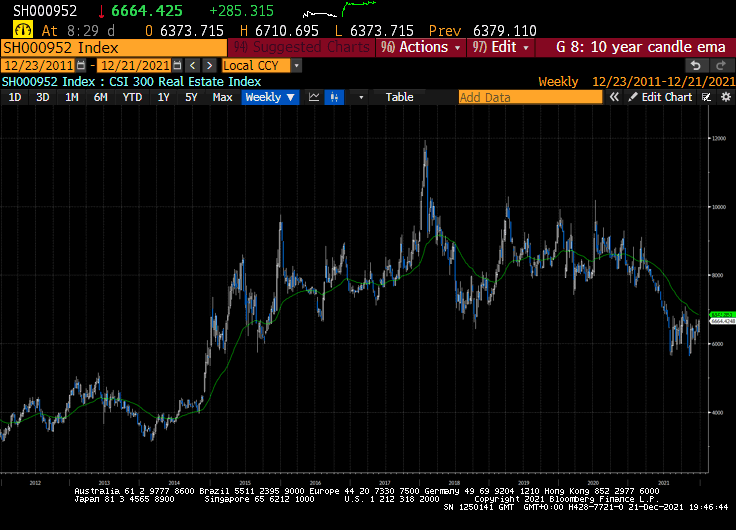Undo the last chart change
The height and width of the screenshot is (530, 736).
tap(696, 66)
